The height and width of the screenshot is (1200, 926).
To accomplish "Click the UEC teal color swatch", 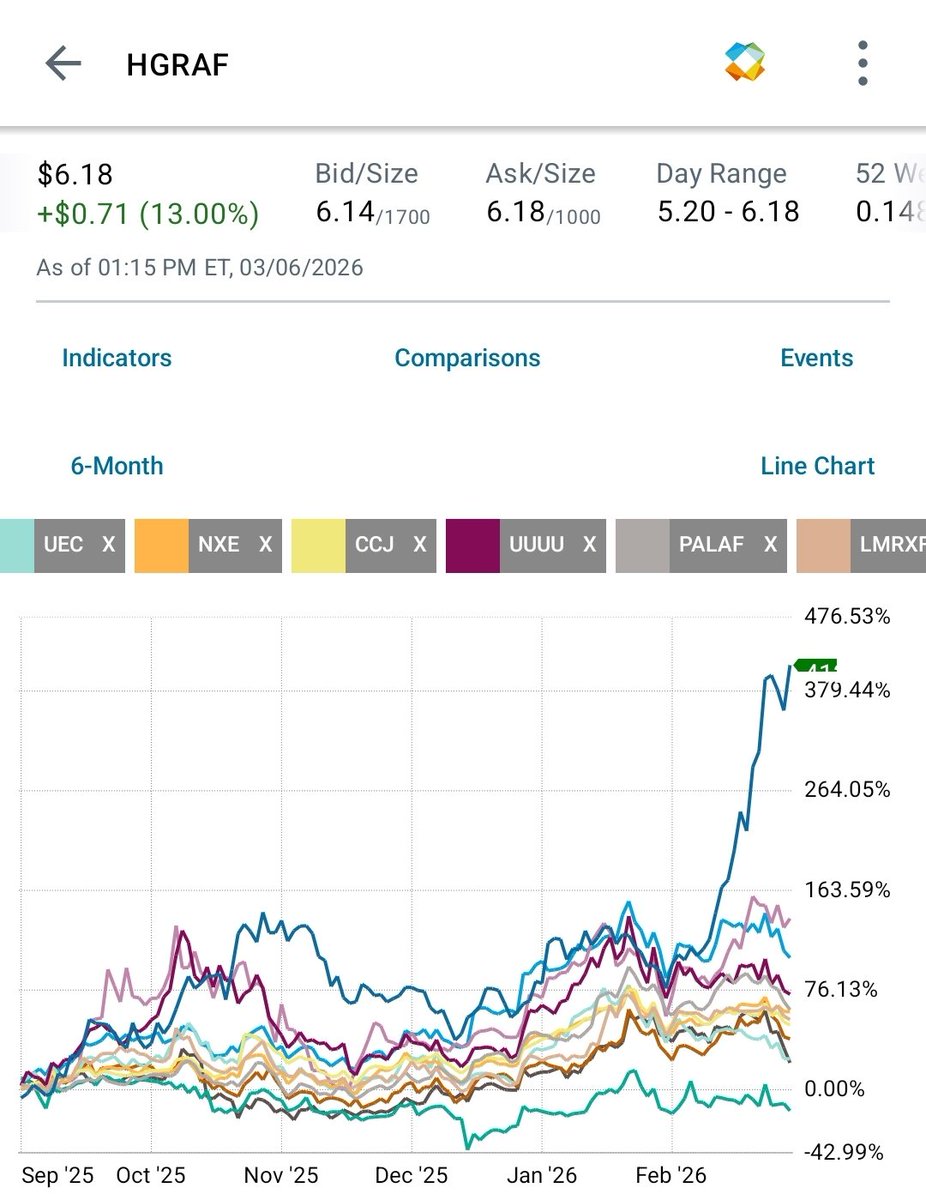I will pos(17,545).
